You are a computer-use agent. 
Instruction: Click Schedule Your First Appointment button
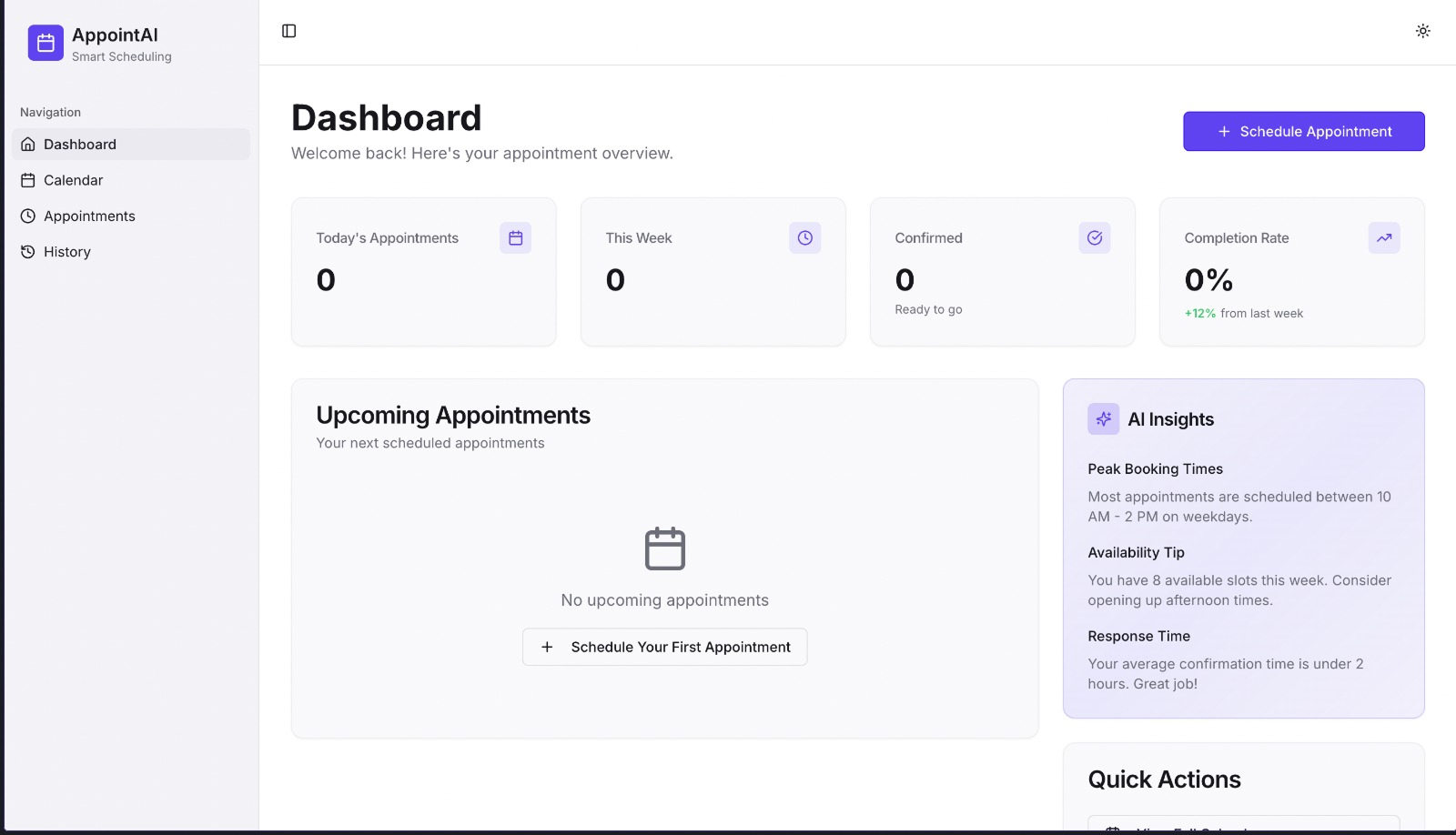(664, 647)
